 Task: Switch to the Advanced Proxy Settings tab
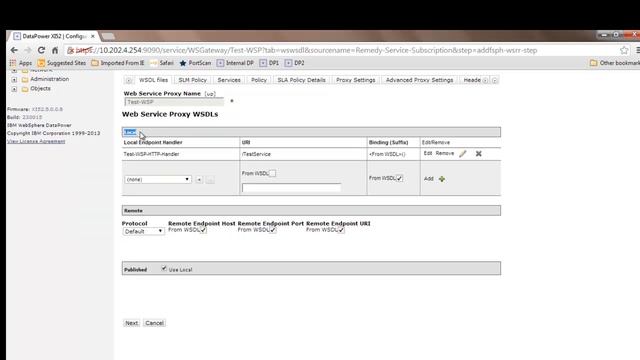pyautogui.click(x=420, y=80)
